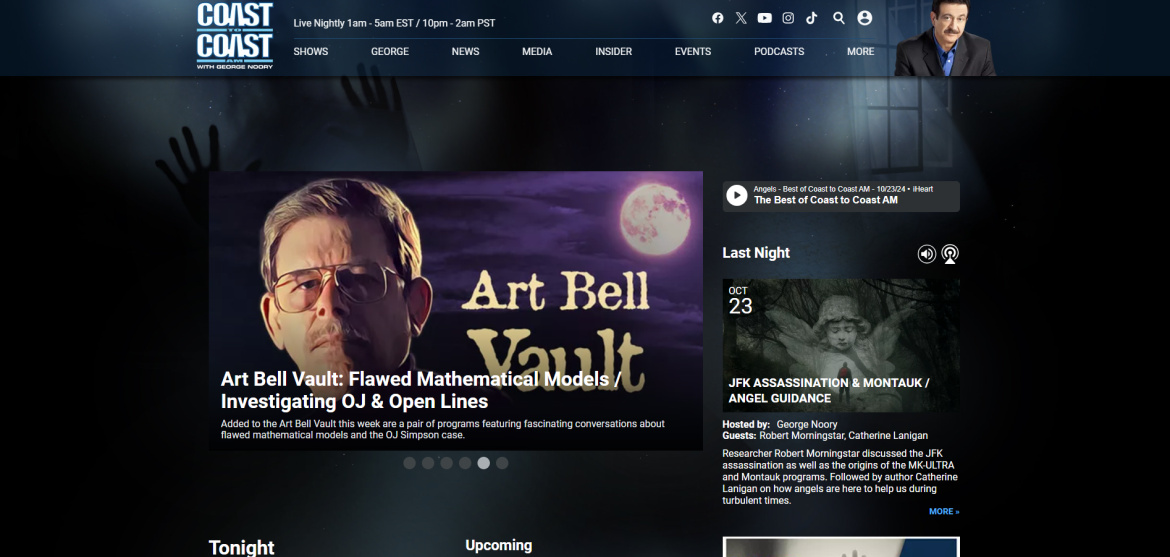Select the third carousel slide dot

click(446, 463)
